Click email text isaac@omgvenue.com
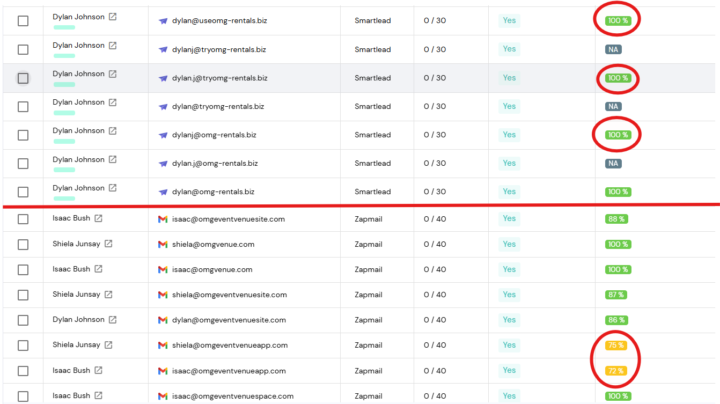Image resolution: width=720 pixels, height=404 pixels. (212, 270)
